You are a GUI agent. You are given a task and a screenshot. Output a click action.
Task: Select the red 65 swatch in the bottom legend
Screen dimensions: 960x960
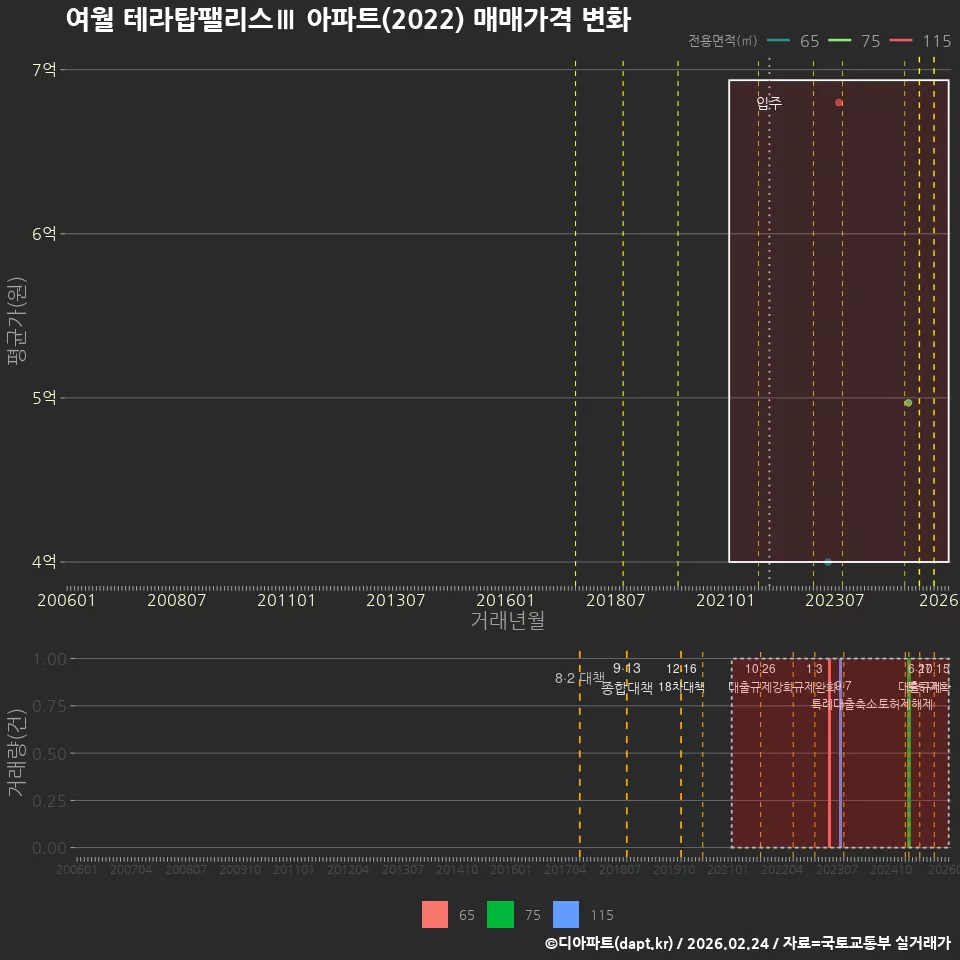[x=435, y=915]
